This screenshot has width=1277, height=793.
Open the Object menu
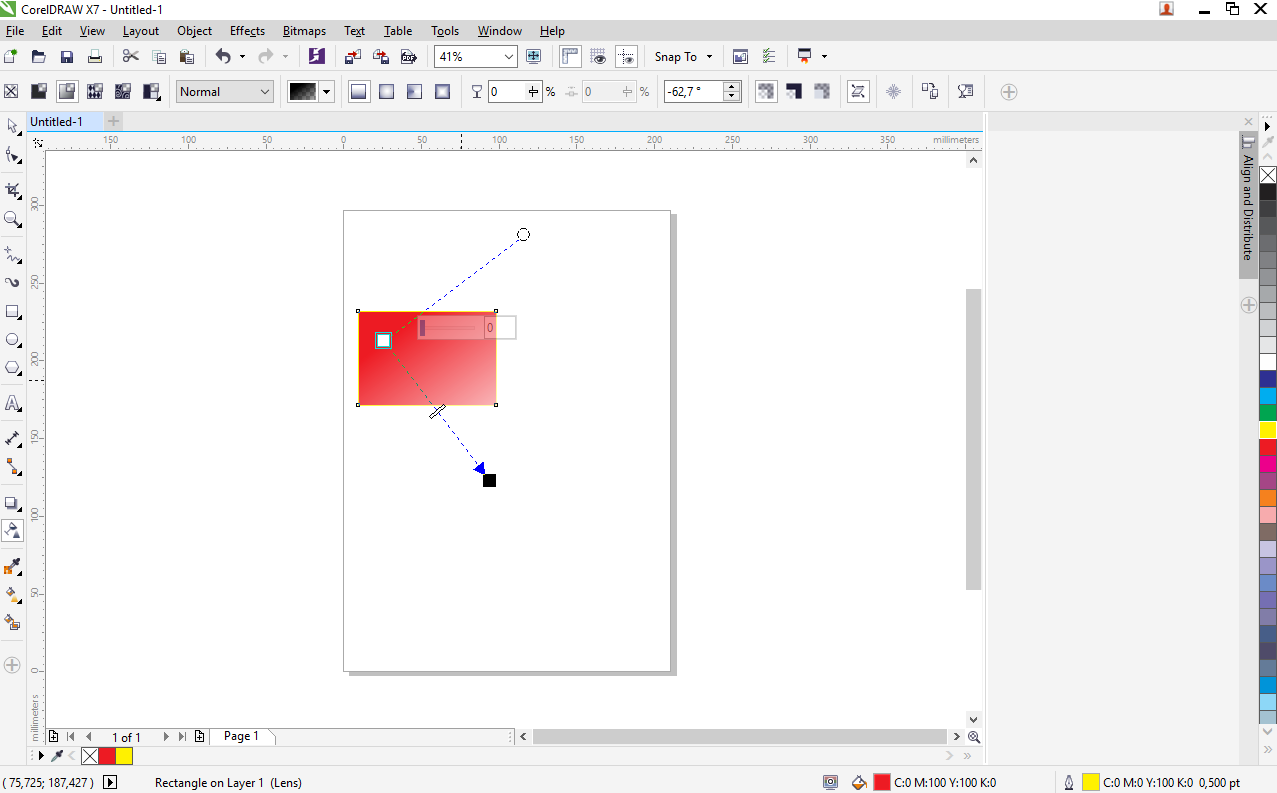(194, 31)
